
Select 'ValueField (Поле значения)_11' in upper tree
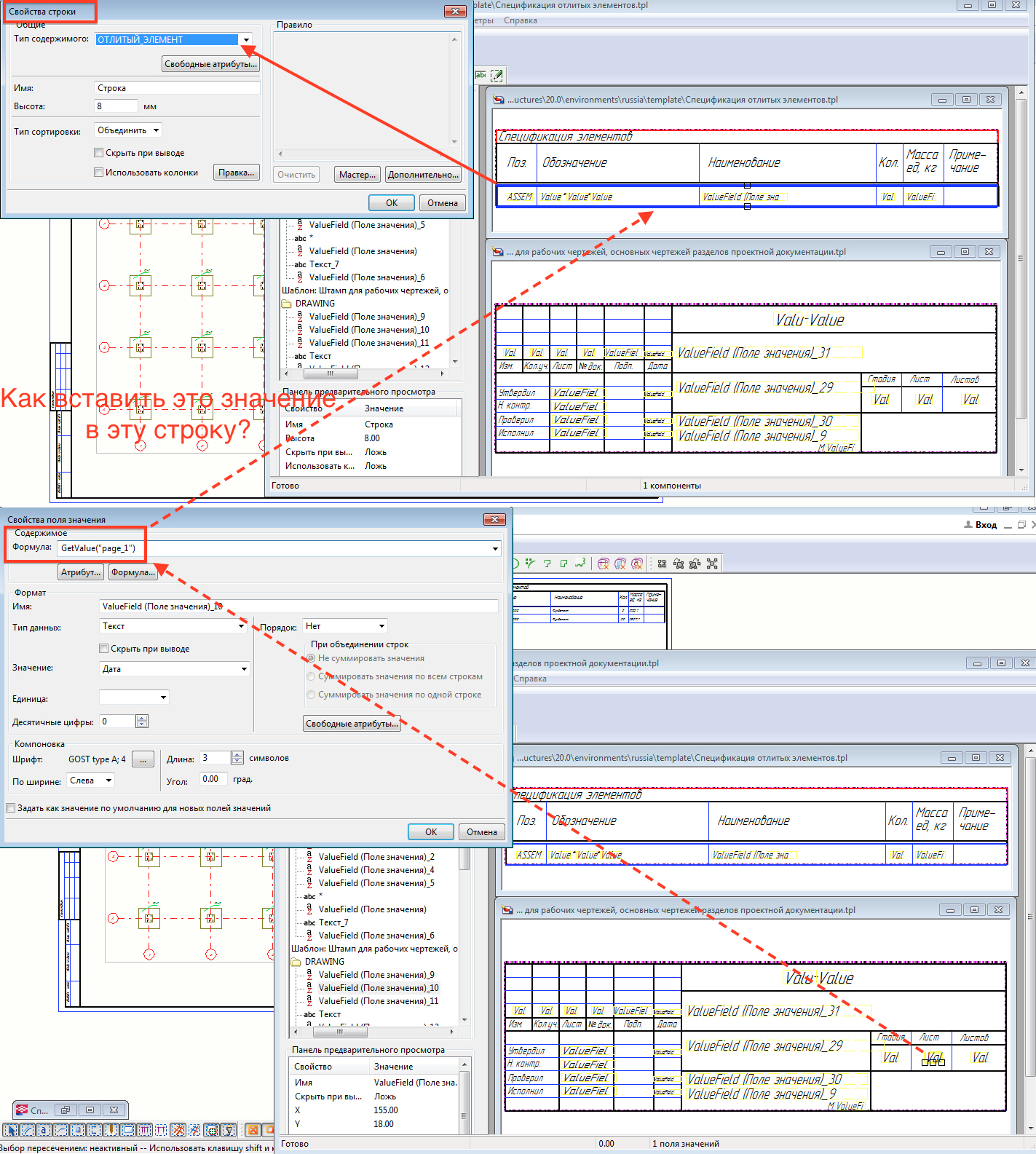click(369, 343)
